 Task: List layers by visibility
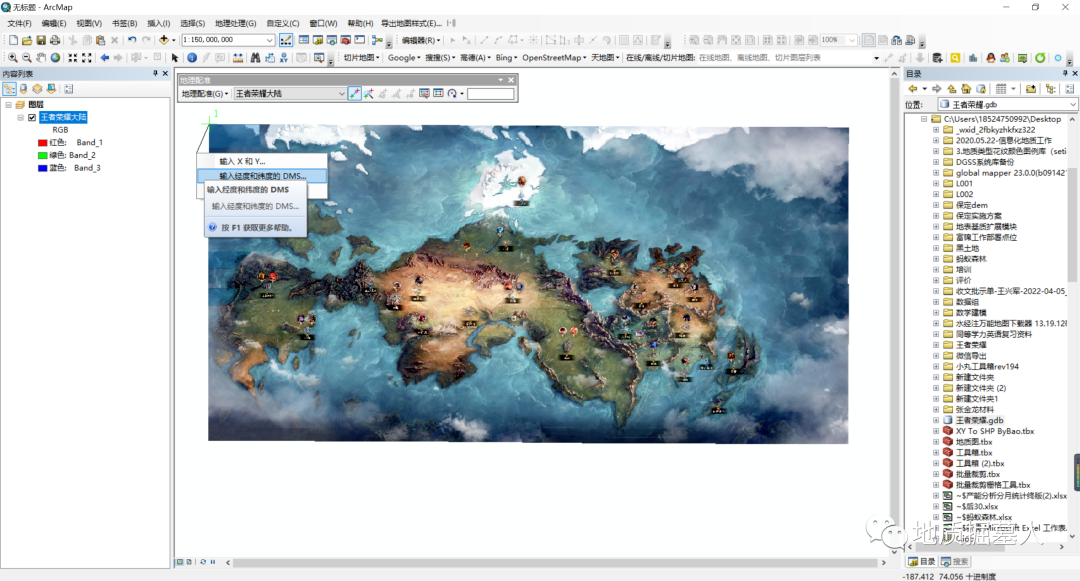pyautogui.click(x=37, y=89)
